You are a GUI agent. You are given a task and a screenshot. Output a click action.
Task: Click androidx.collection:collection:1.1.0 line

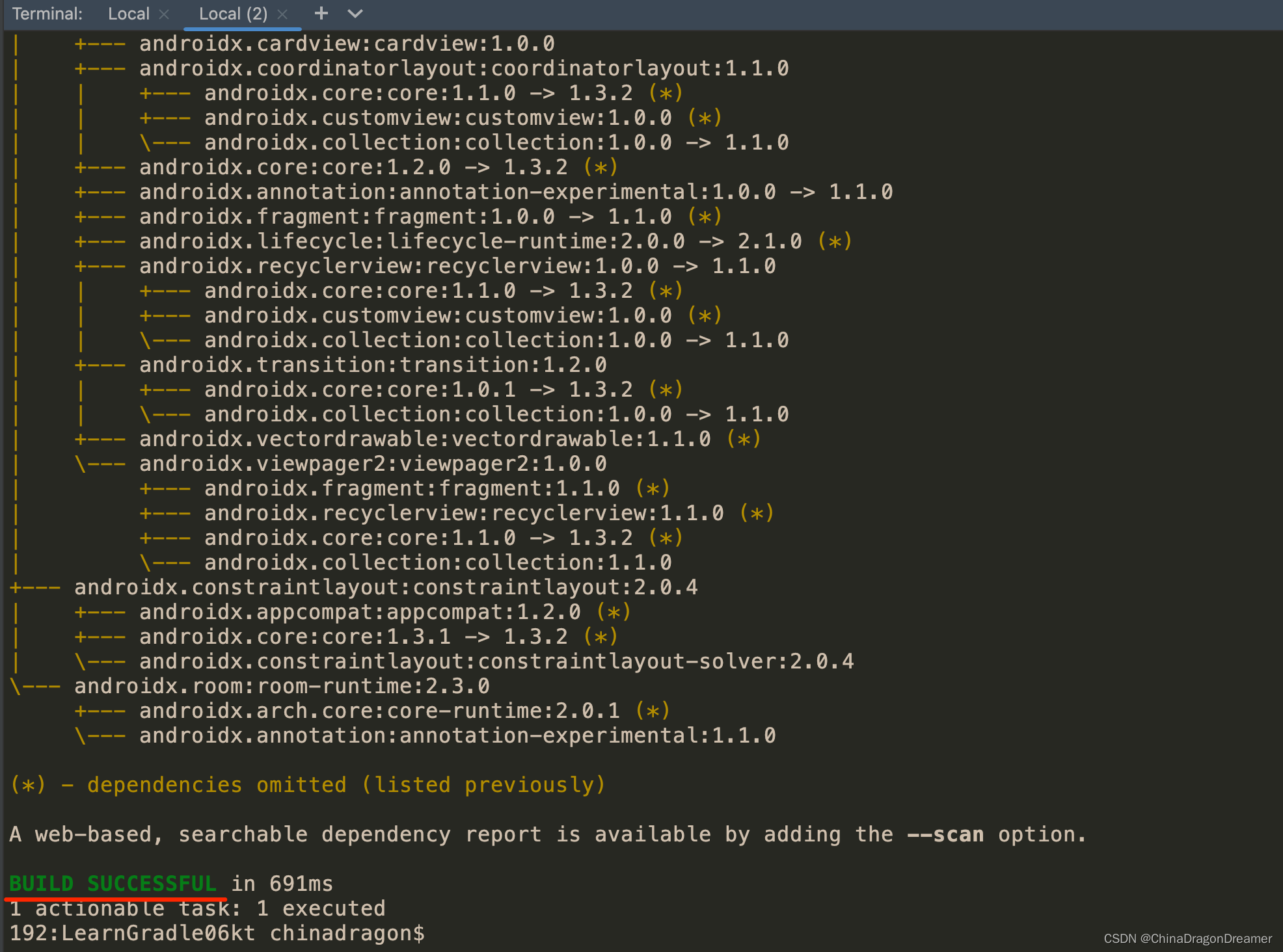(438, 562)
